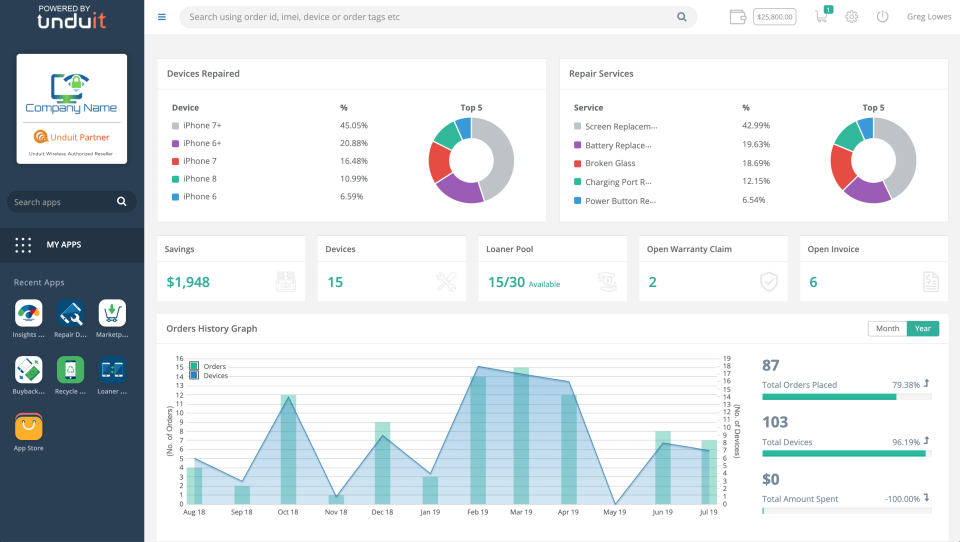Open the wallet icon in header
This screenshot has height=542, width=960.
738,17
